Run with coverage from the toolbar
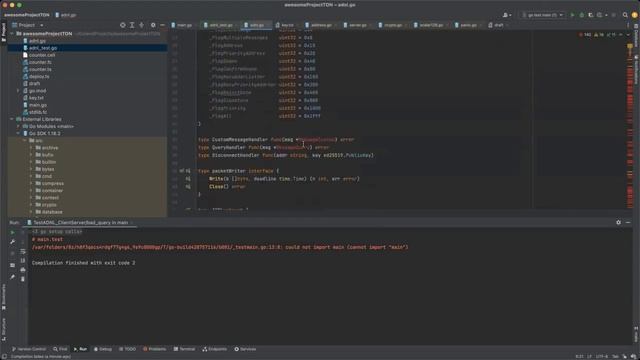640x360 pixels. tap(591, 15)
